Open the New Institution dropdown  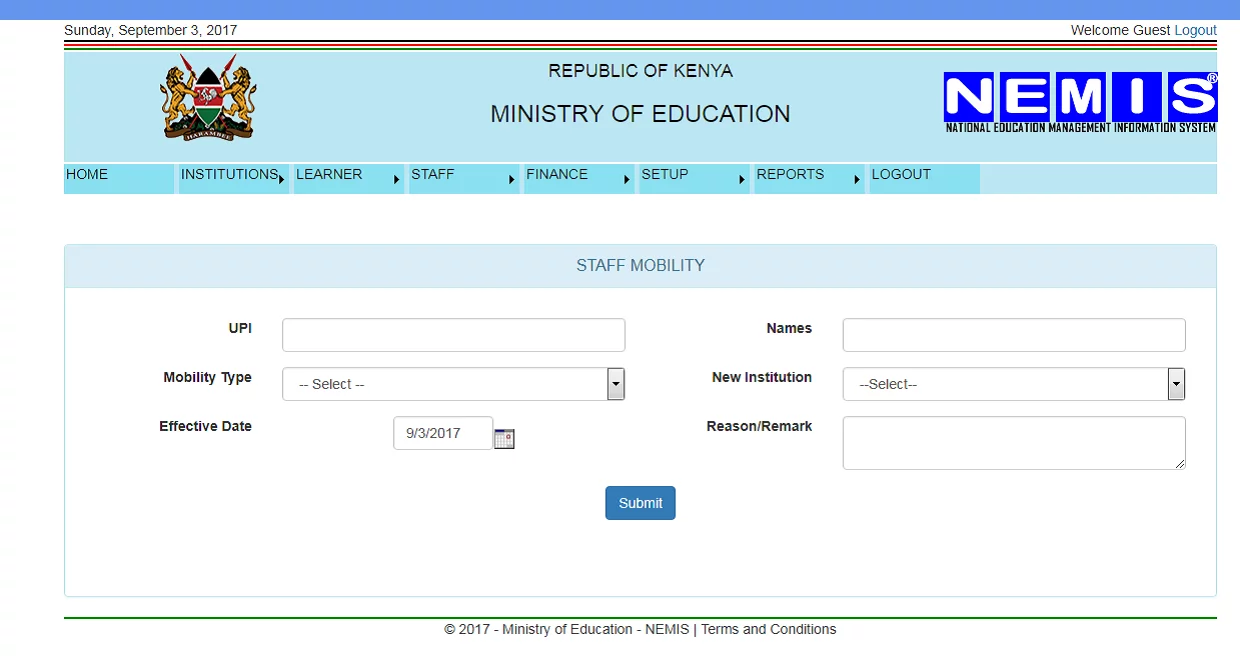(1013, 384)
